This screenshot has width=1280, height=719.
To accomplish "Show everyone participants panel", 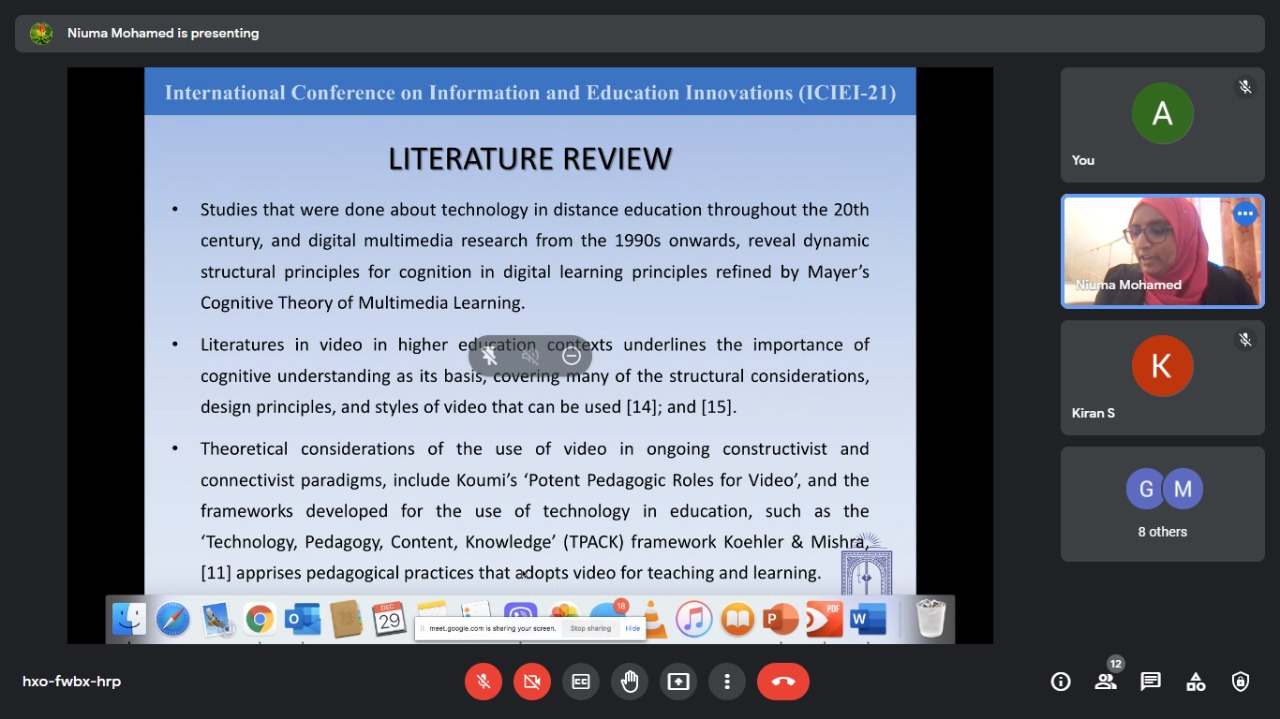I will coord(1105,682).
